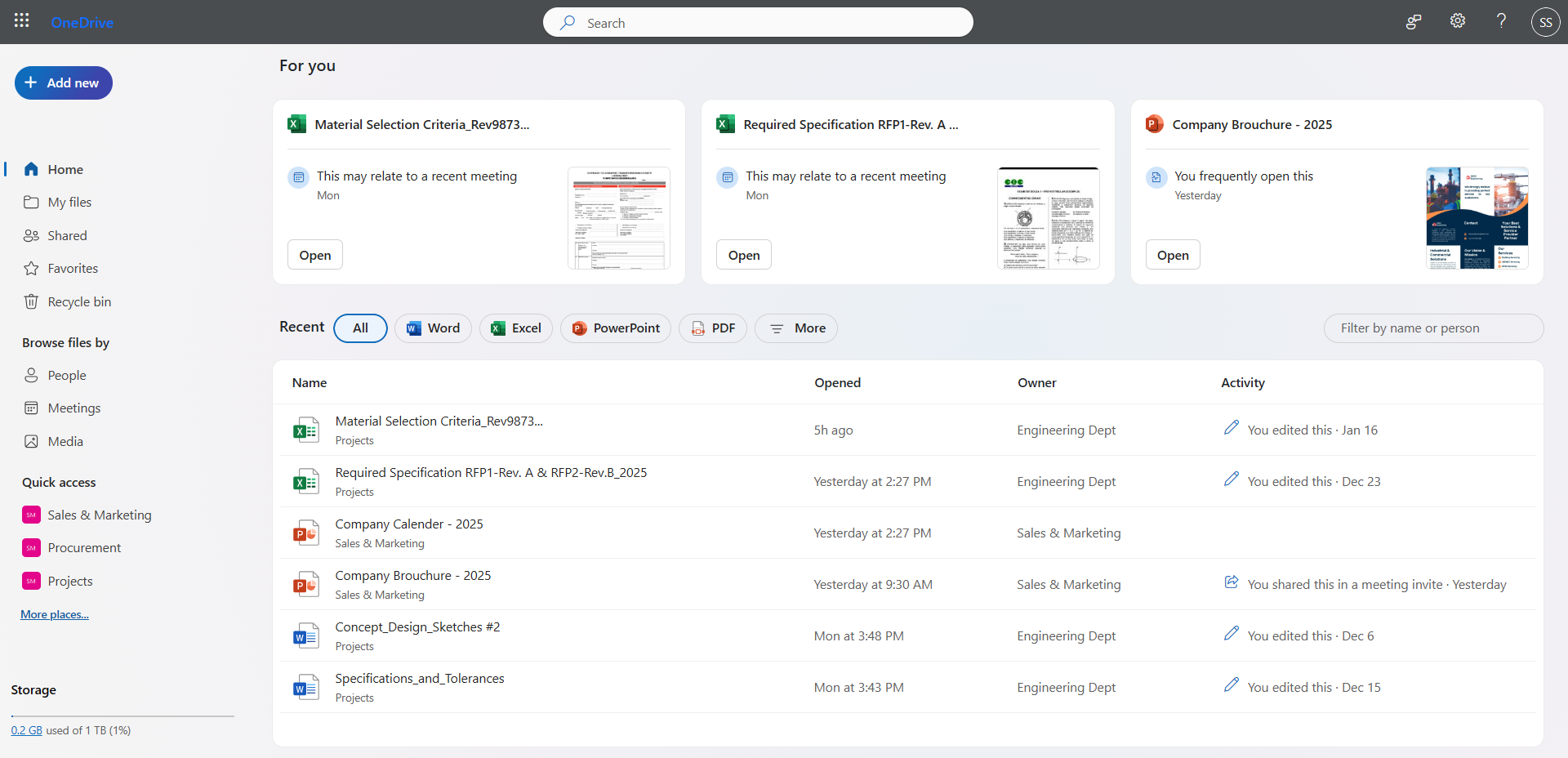Click Excel file icon for Required Specification row
Image resolution: width=1568 pixels, height=758 pixels.
click(x=306, y=481)
